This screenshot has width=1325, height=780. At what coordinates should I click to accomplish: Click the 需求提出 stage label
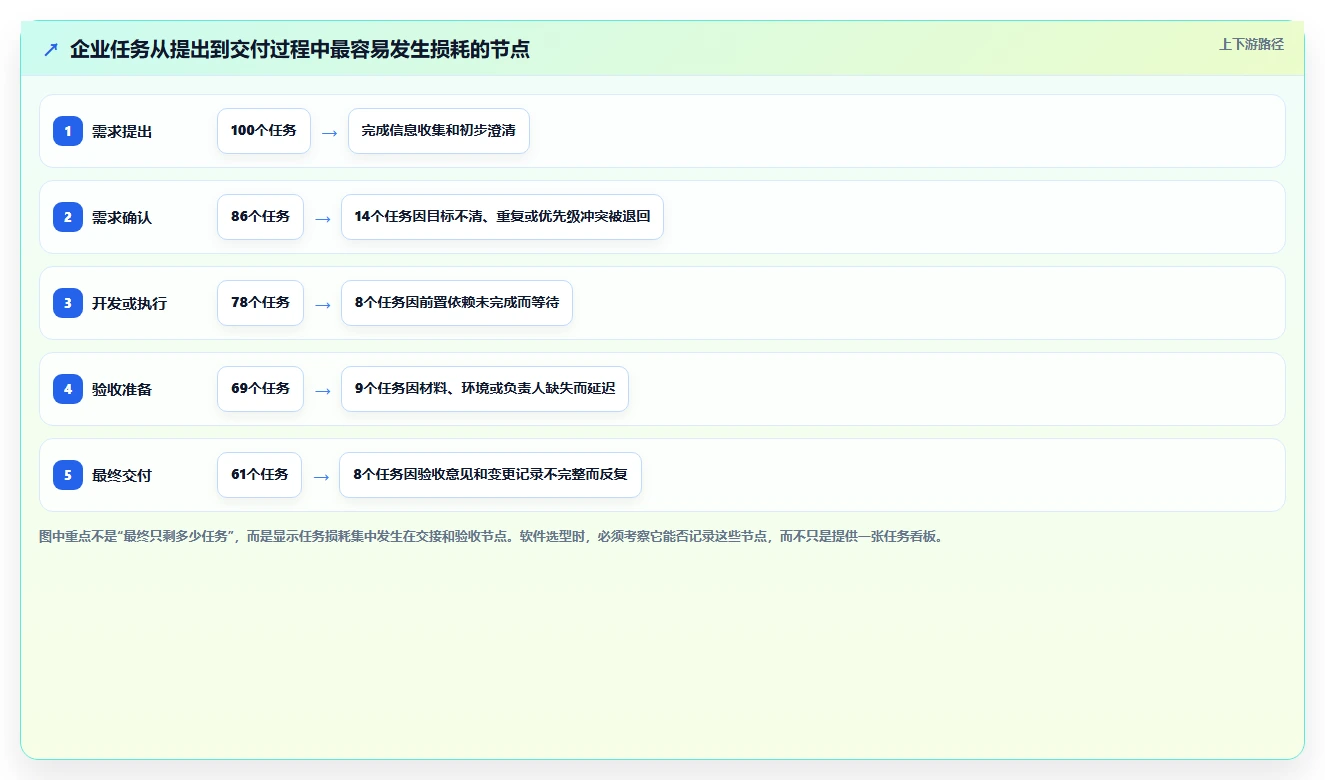(122, 131)
